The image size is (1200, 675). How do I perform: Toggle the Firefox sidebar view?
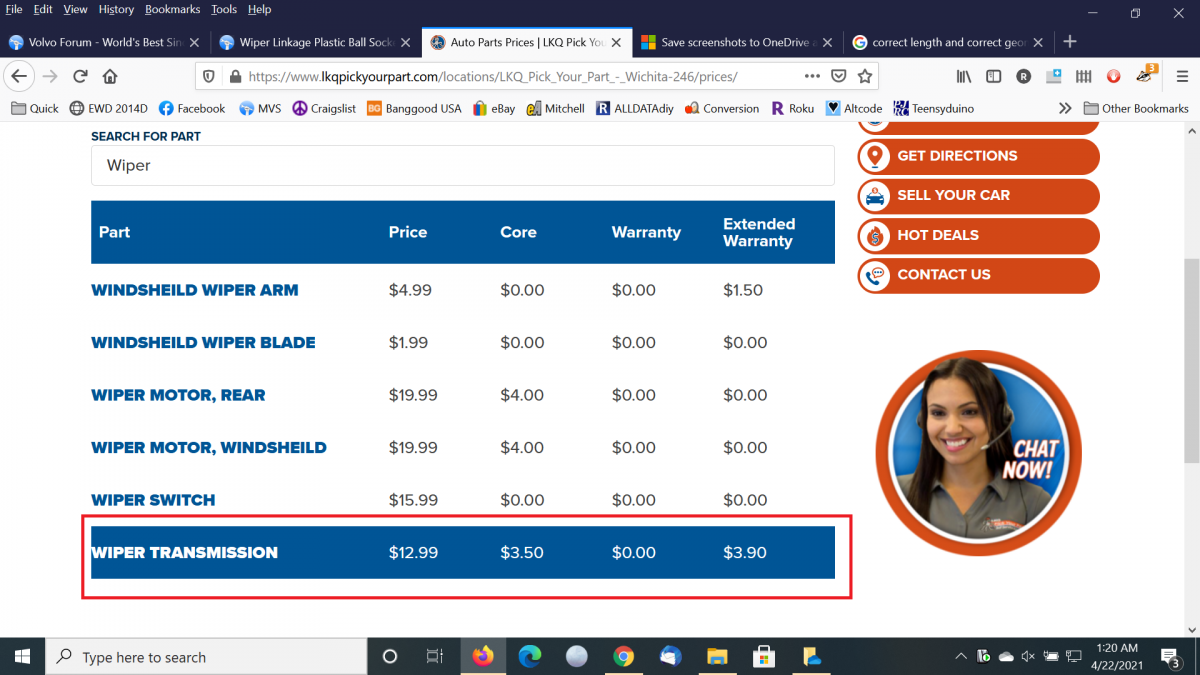pyautogui.click(x=993, y=76)
